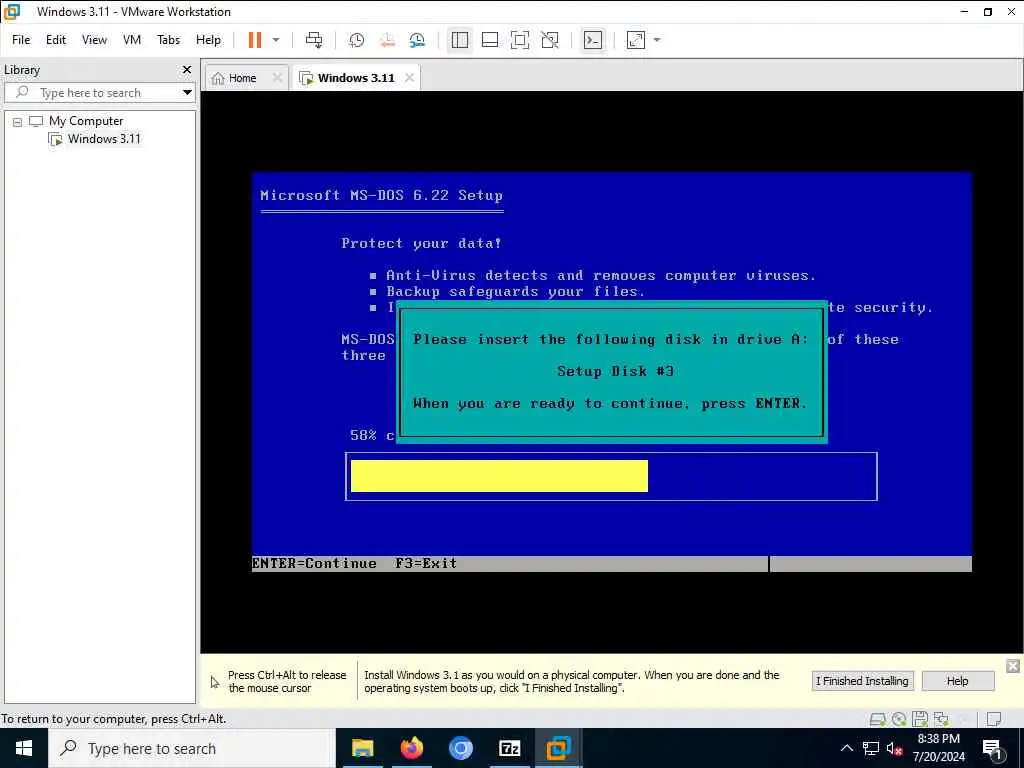Click the muted volume tray icon
The image size is (1024, 768).
coord(895,748)
